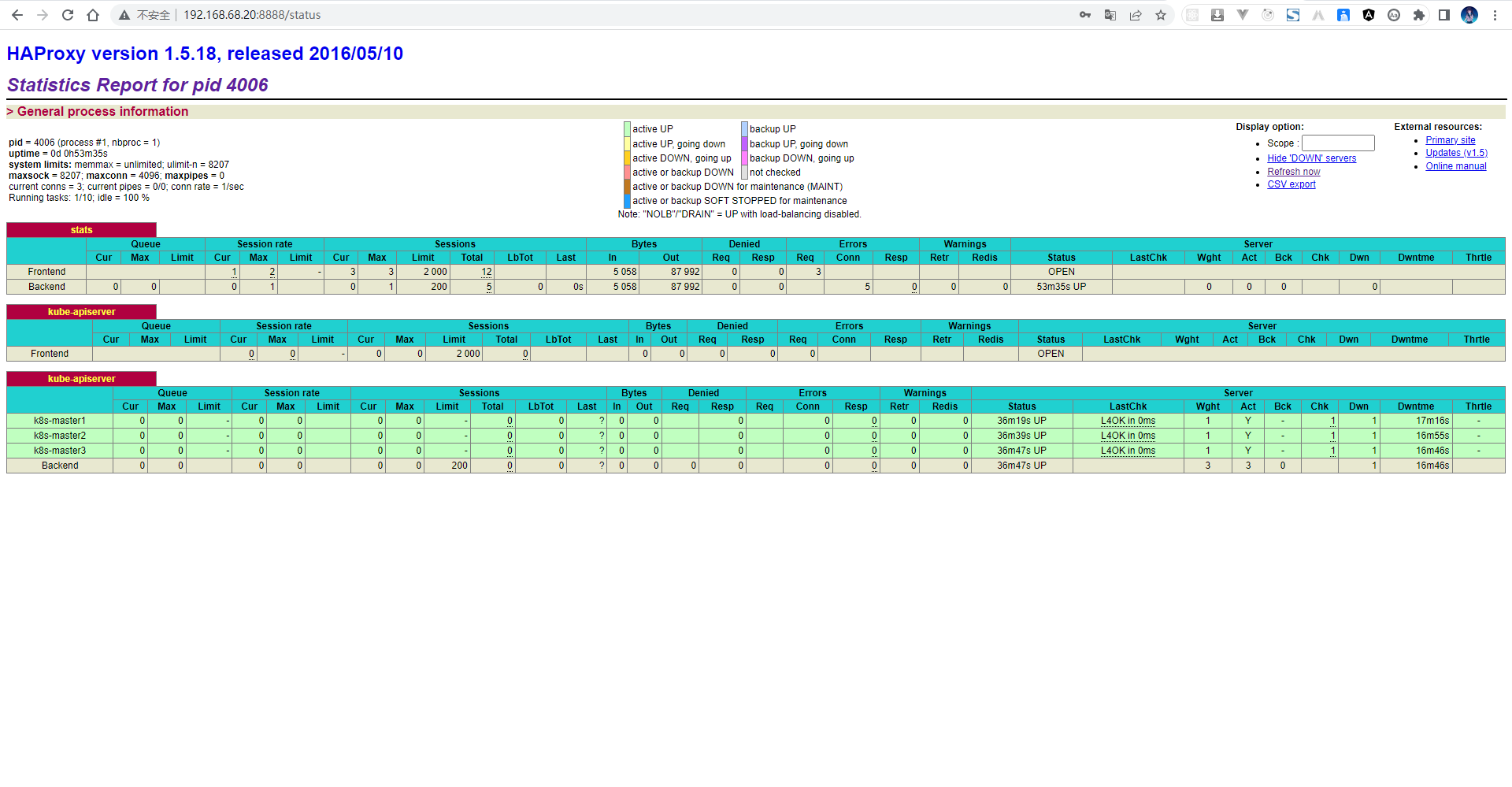Click the '36m39s UP' status cell
This screenshot has height=787, width=1512.
click(x=1021, y=436)
